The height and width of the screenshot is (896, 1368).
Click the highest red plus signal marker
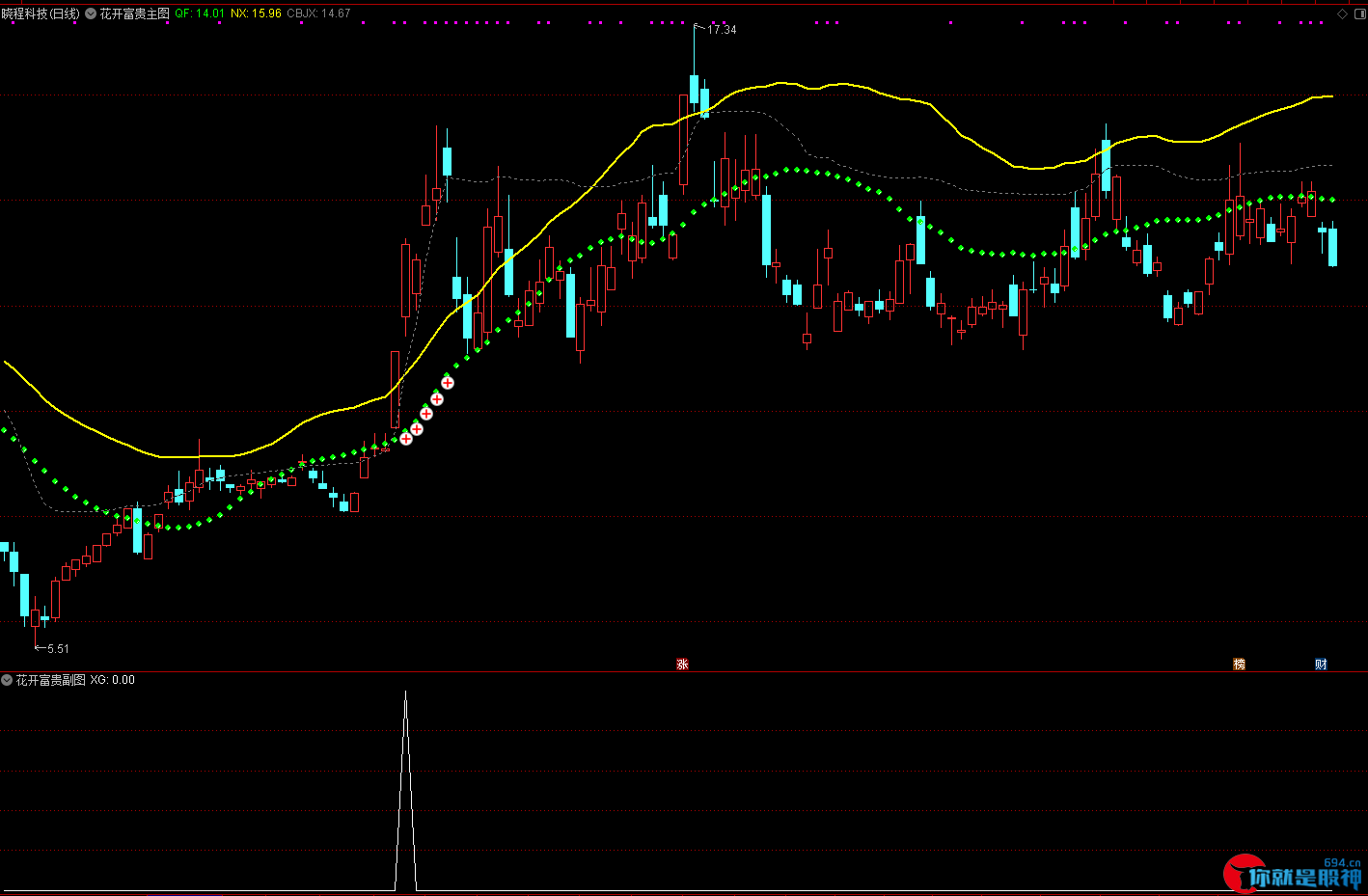(448, 383)
